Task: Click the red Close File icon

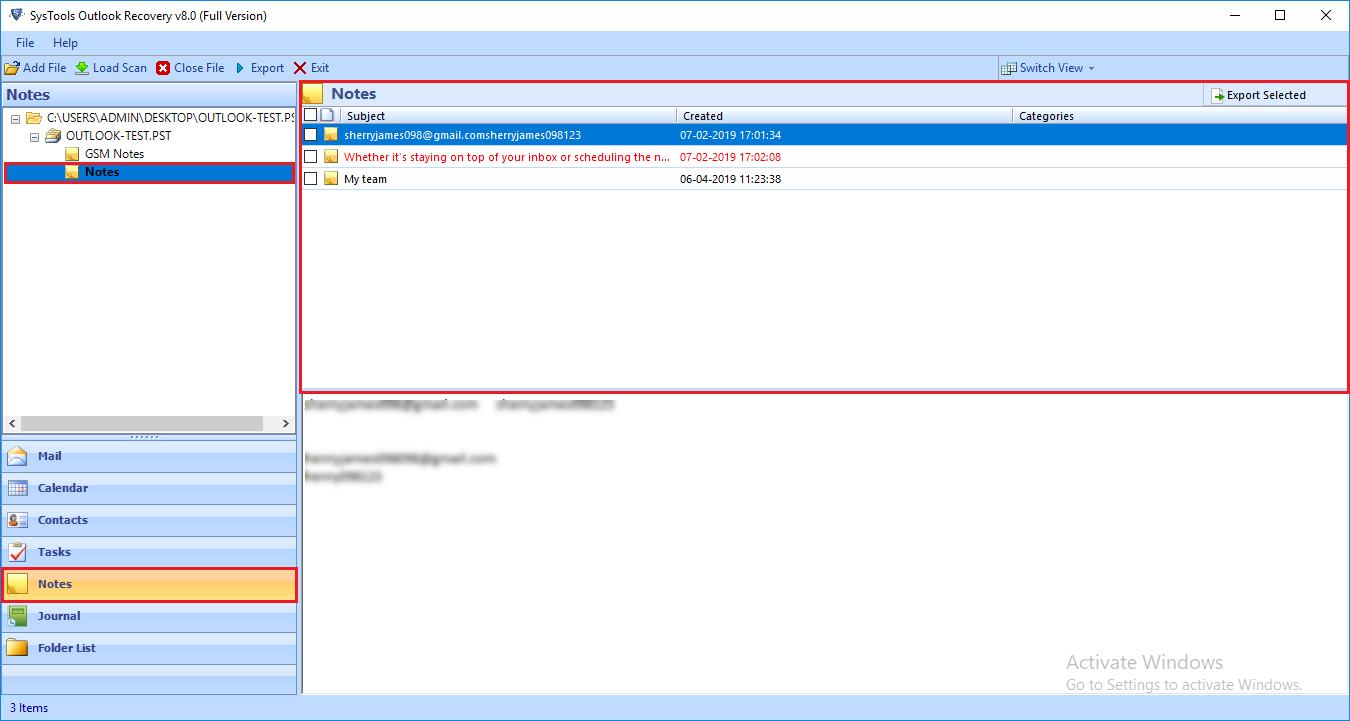Action: pyautogui.click(x=163, y=68)
